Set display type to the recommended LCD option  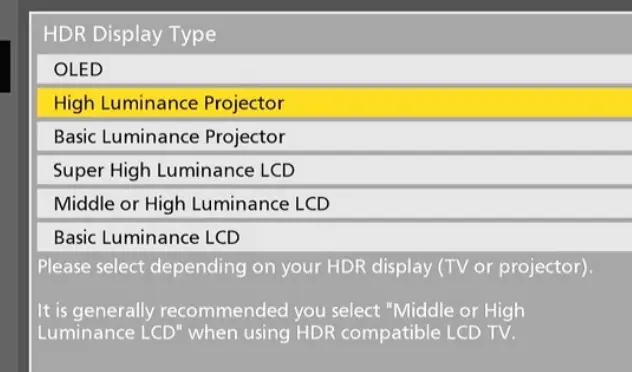(x=335, y=204)
